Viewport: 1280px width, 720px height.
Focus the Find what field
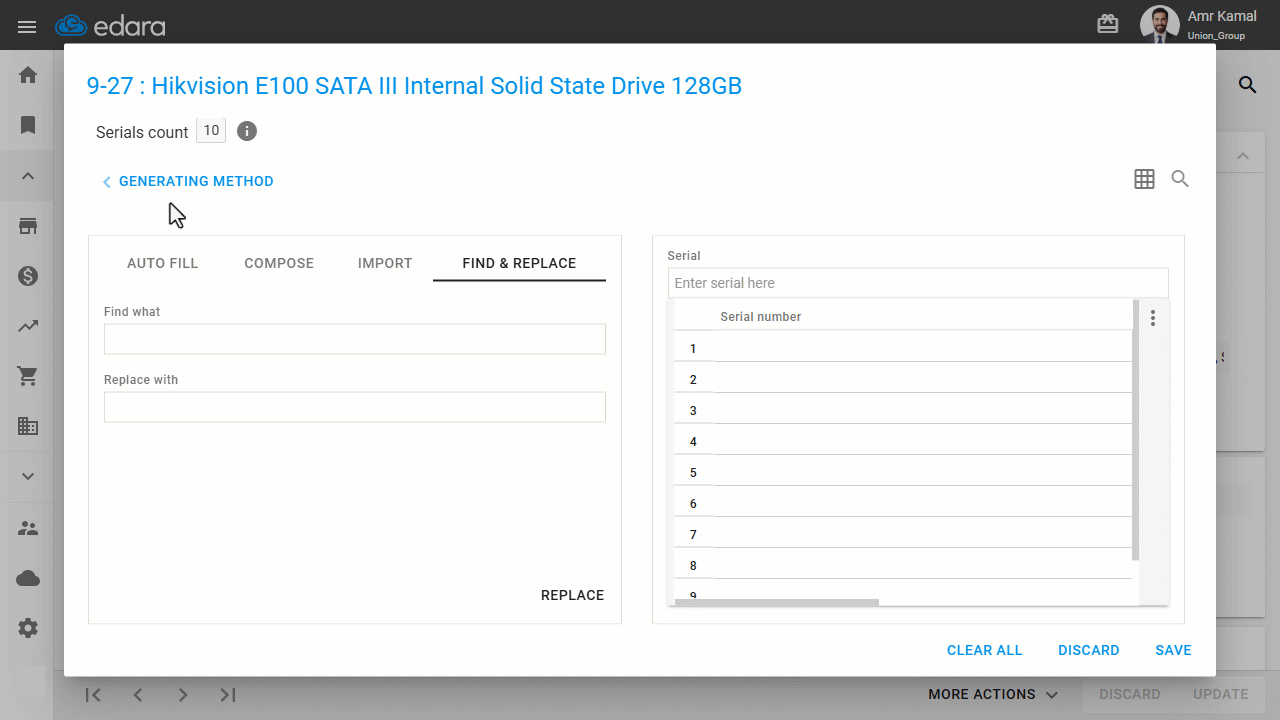coord(355,339)
